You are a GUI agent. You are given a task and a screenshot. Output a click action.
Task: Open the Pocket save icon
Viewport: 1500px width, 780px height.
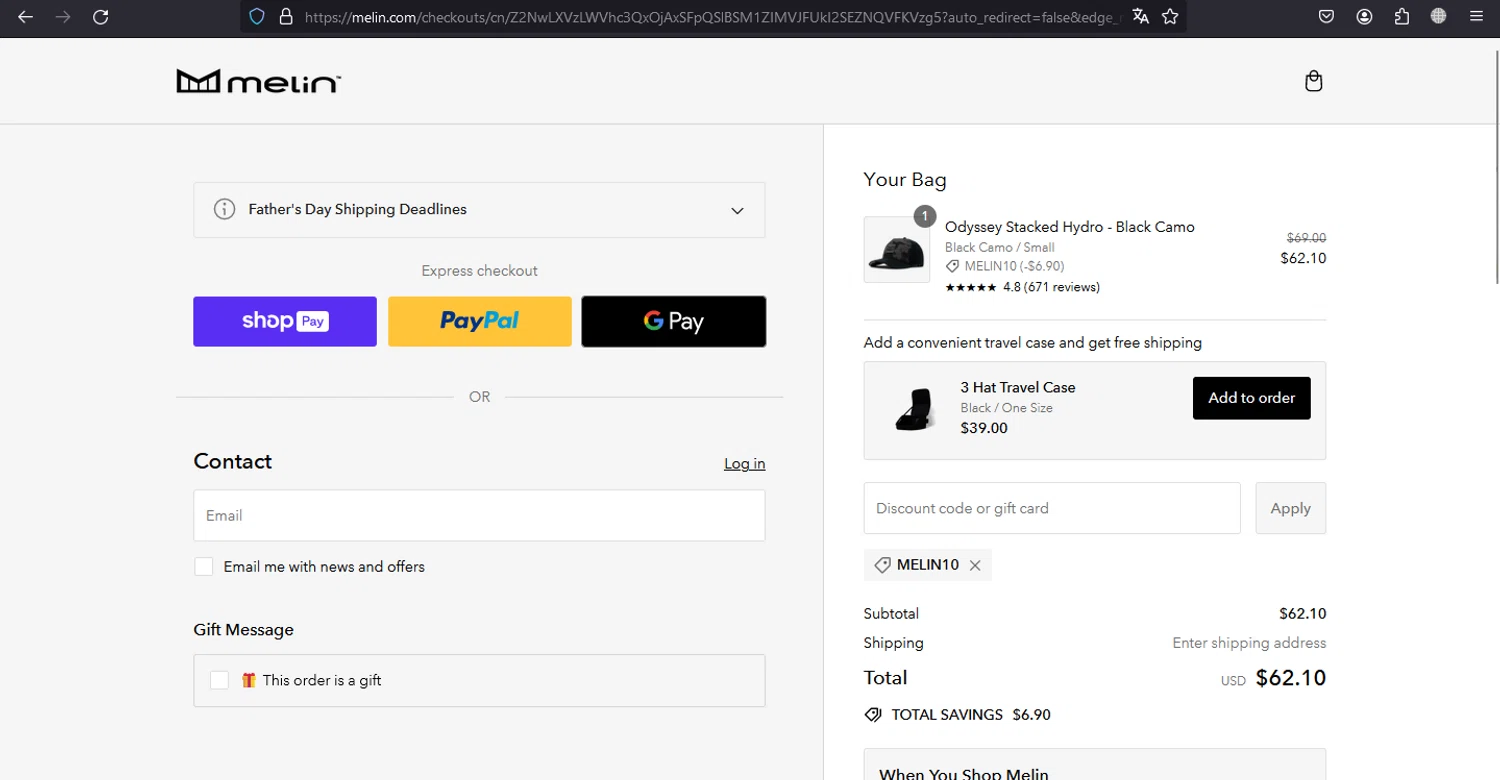click(x=1326, y=17)
